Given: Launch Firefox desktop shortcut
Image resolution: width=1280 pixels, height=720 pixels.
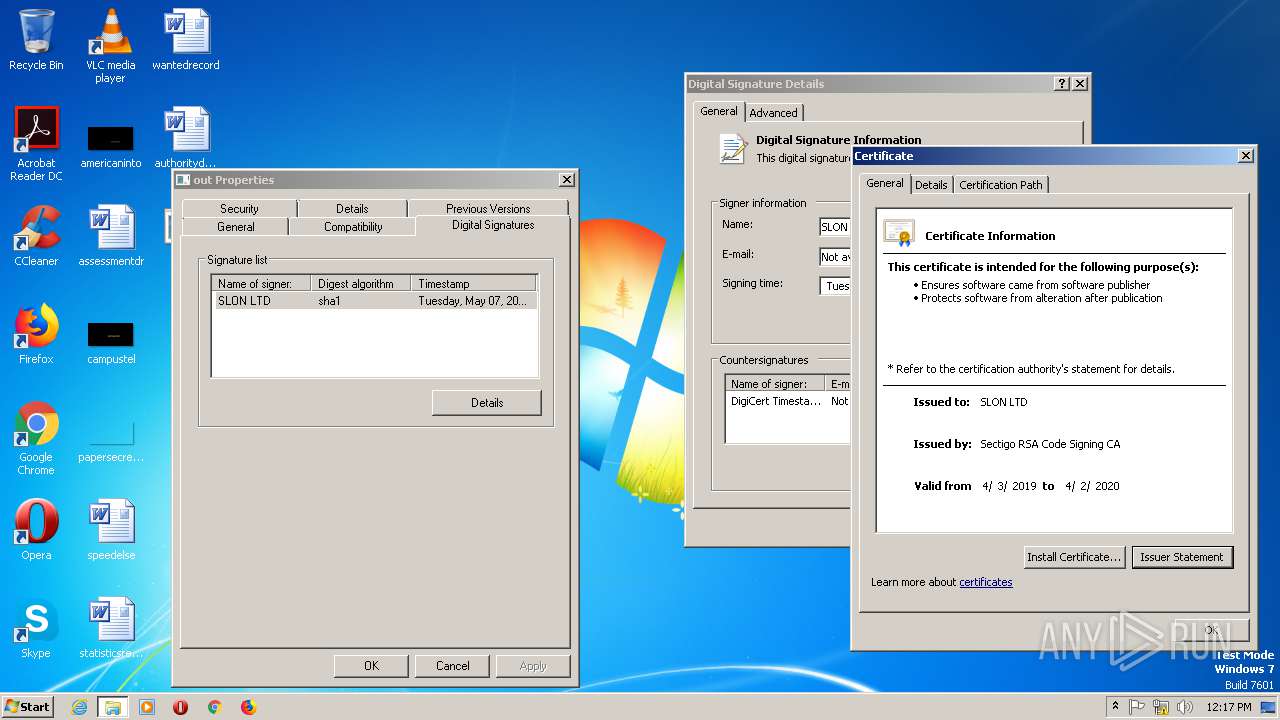Looking at the screenshot, I should 36,334.
